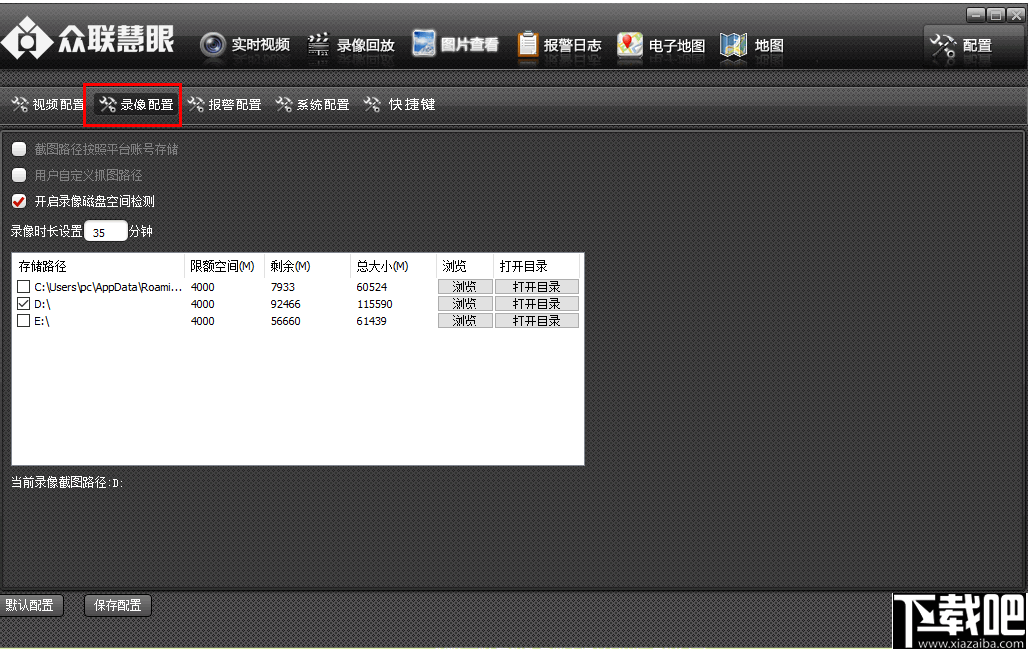Viewport: 1028px width, 649px height.
Task: Click remaining space value 56660
Action: (285, 321)
